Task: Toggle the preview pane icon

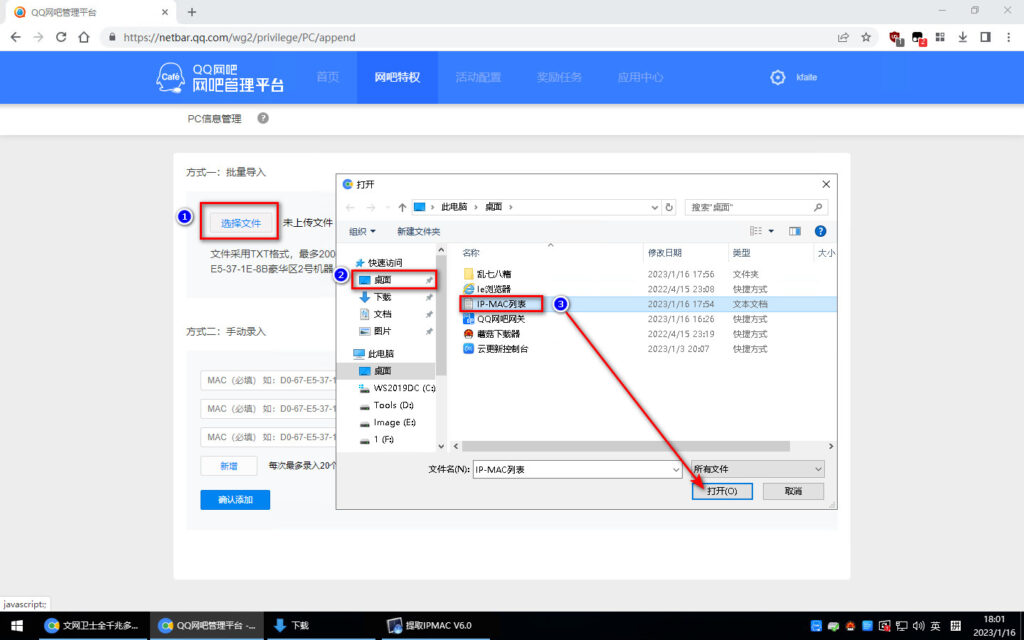Action: tap(795, 231)
